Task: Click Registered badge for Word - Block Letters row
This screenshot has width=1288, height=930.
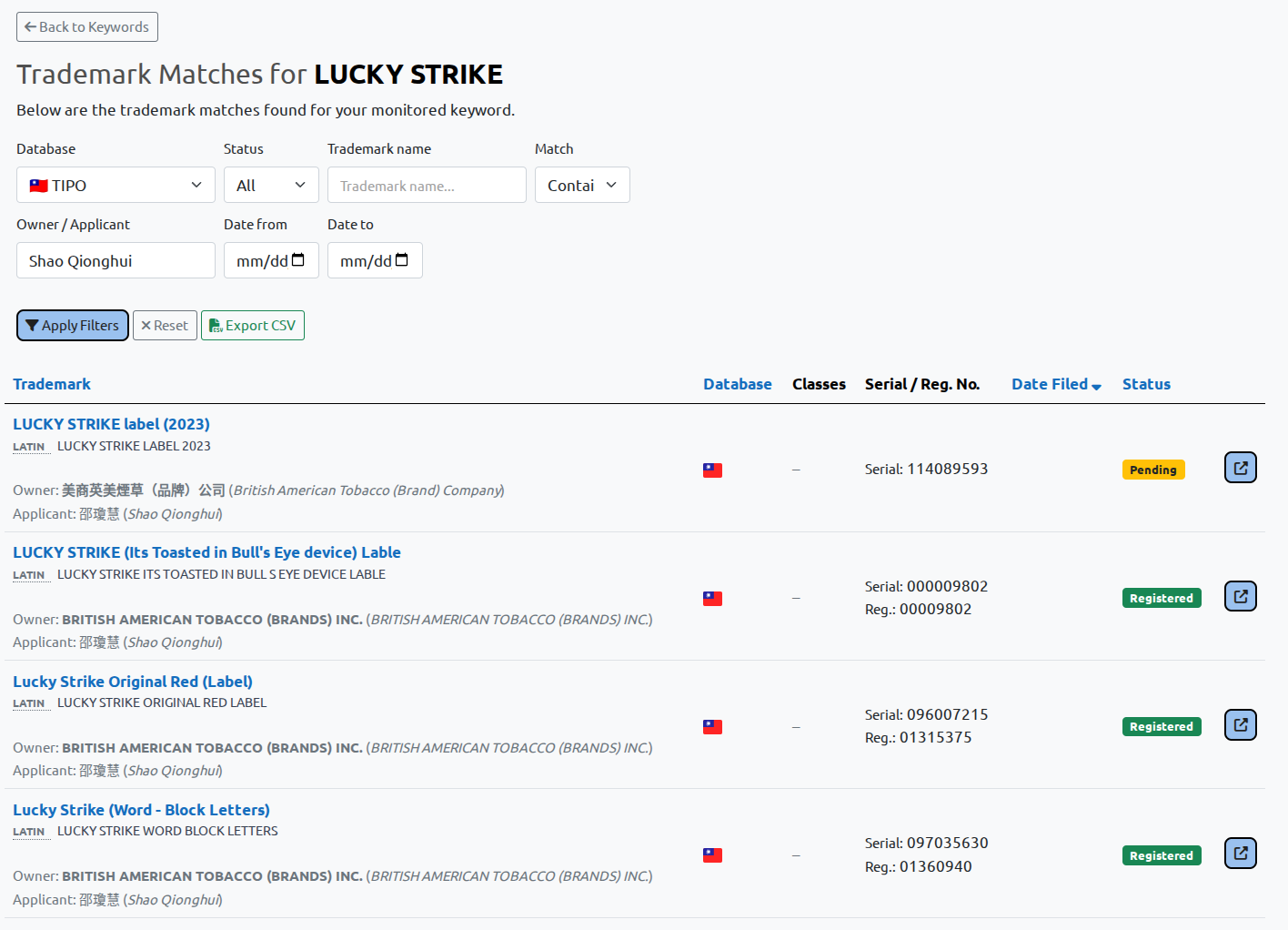Action: 1162,855
